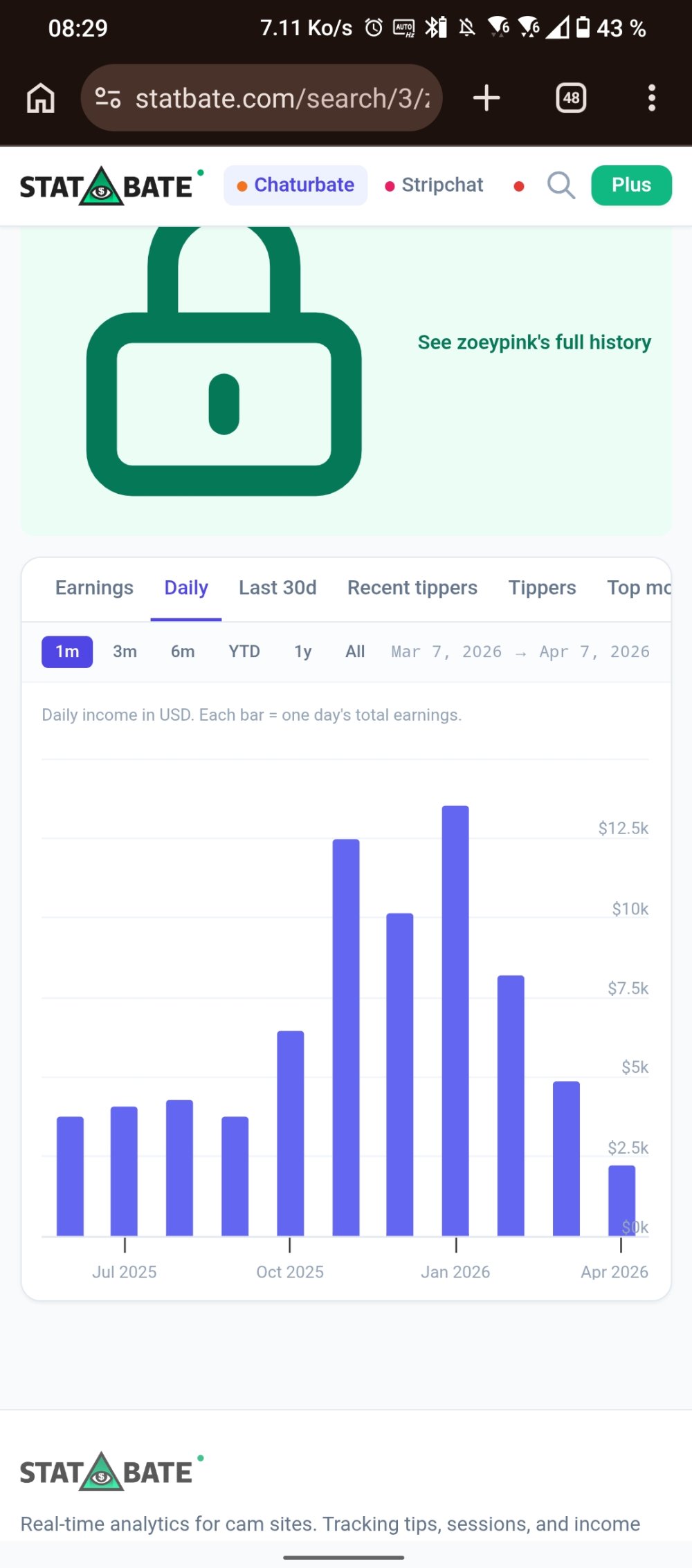Screen dimensions: 692x1568
Task: Open See zoeypink's full history link
Action: (x=534, y=342)
